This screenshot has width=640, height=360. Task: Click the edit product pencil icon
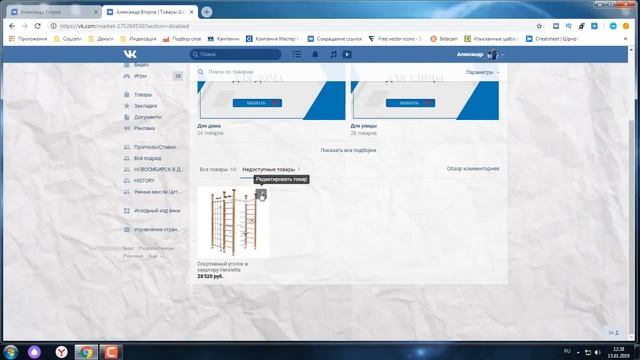pyautogui.click(x=261, y=194)
